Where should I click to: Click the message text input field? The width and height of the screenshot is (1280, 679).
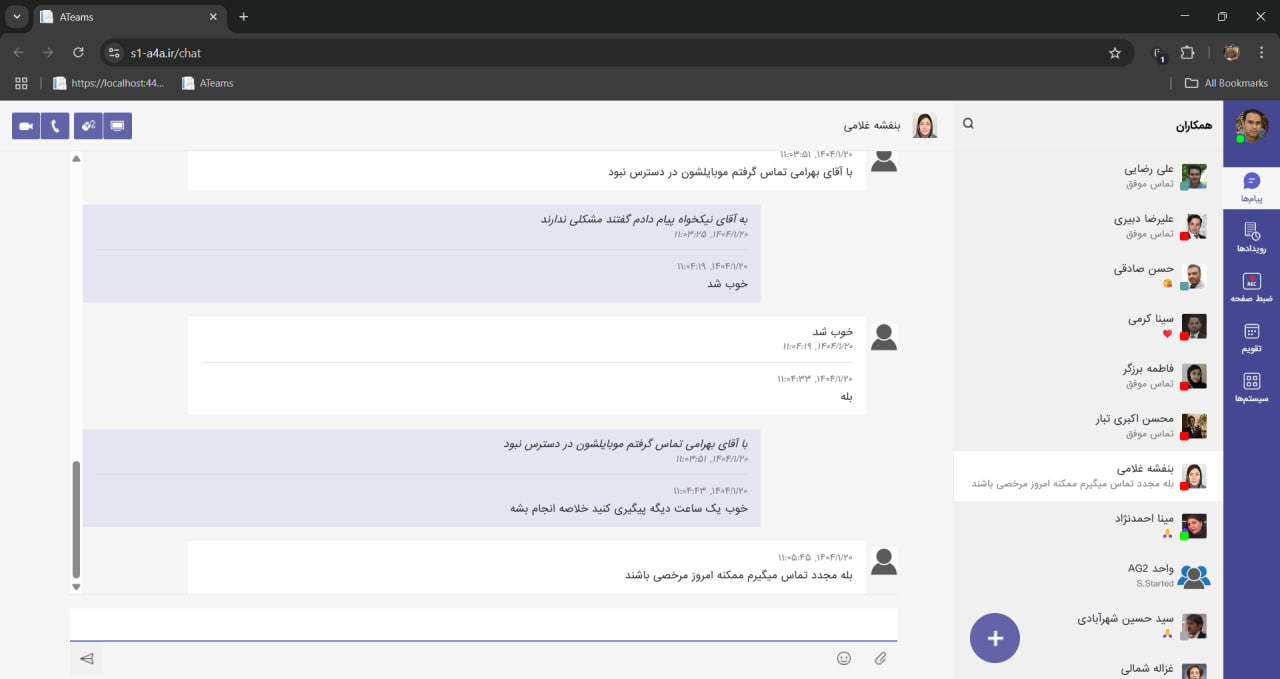click(x=483, y=624)
